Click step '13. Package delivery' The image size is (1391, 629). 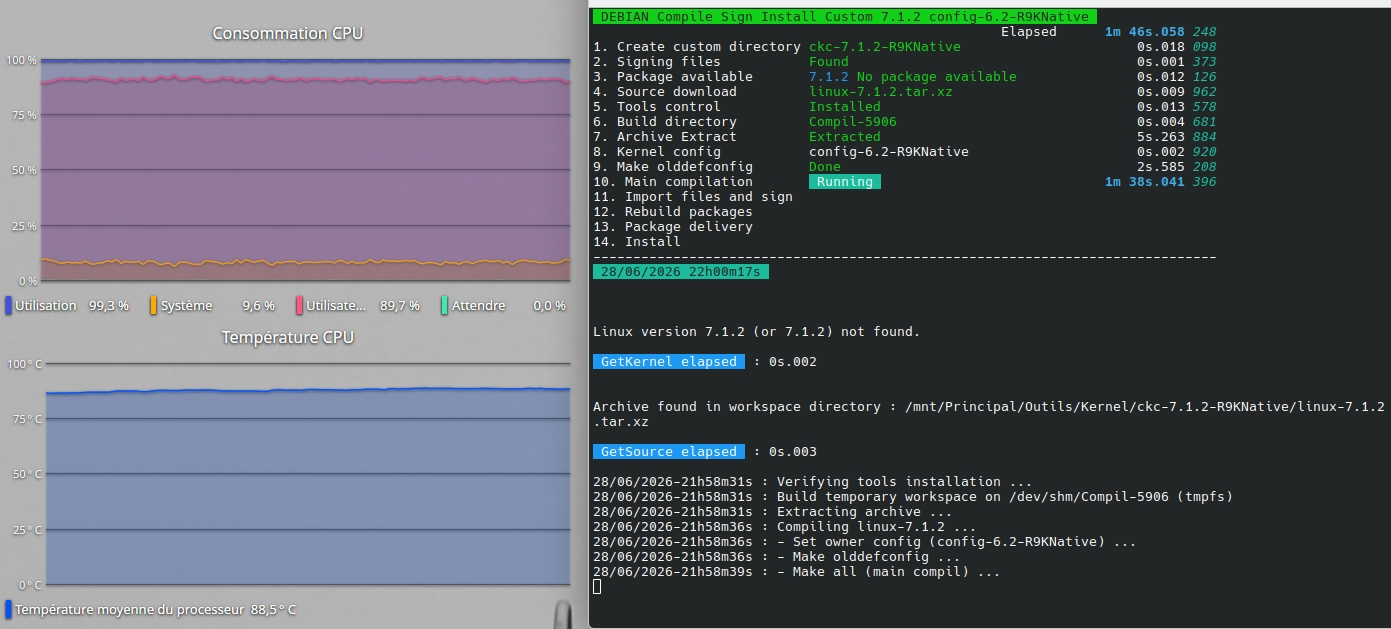click(x=673, y=227)
